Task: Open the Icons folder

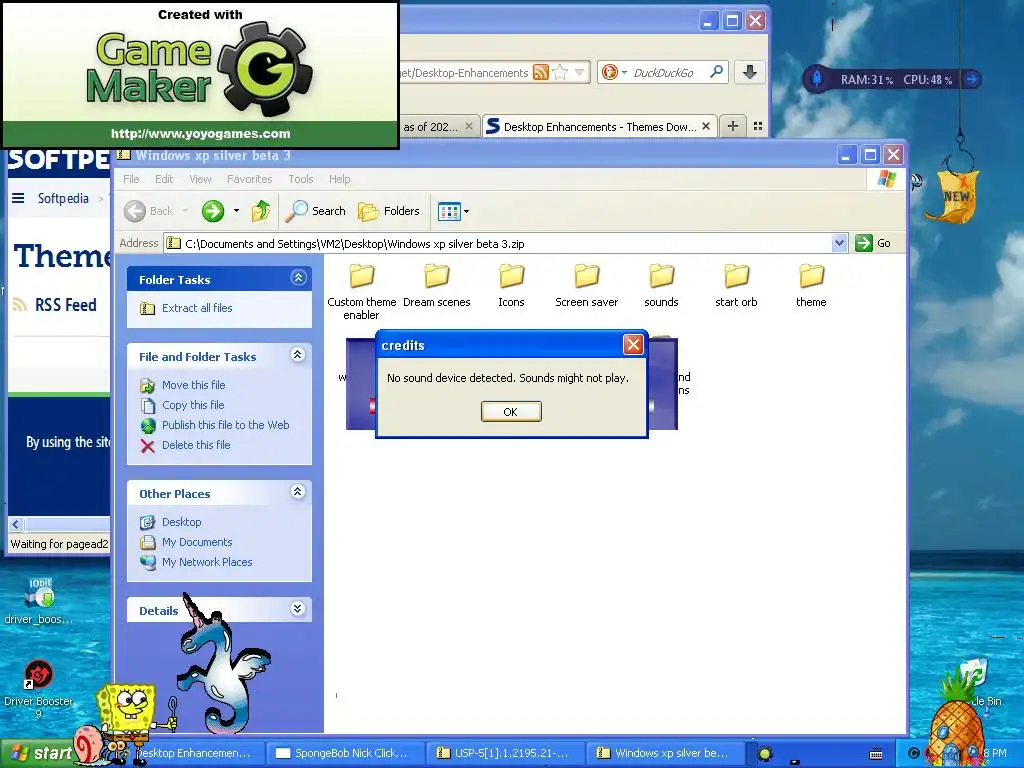Action: [x=511, y=285]
